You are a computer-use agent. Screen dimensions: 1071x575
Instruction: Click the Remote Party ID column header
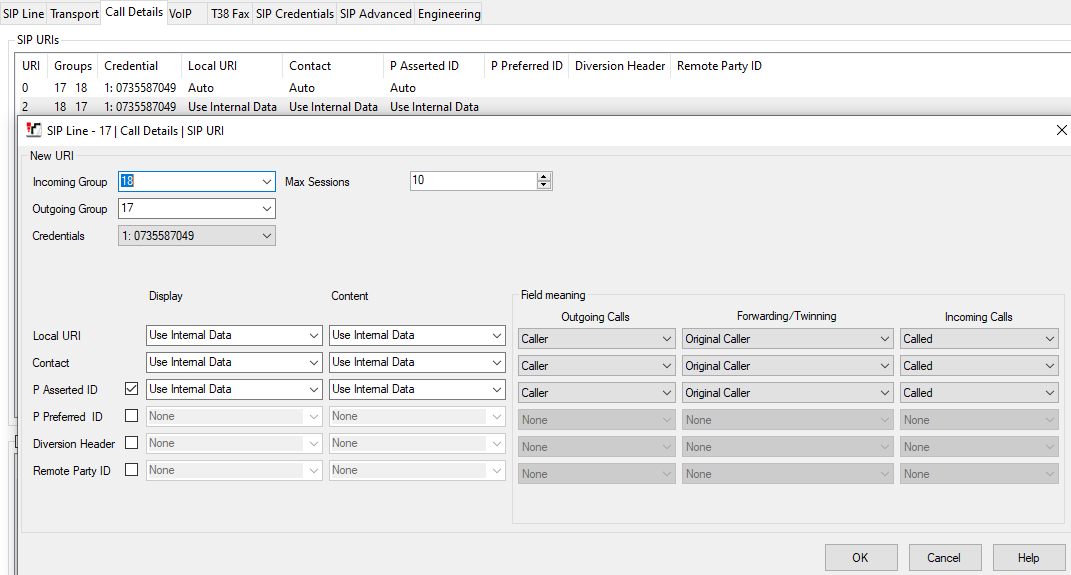coord(719,66)
